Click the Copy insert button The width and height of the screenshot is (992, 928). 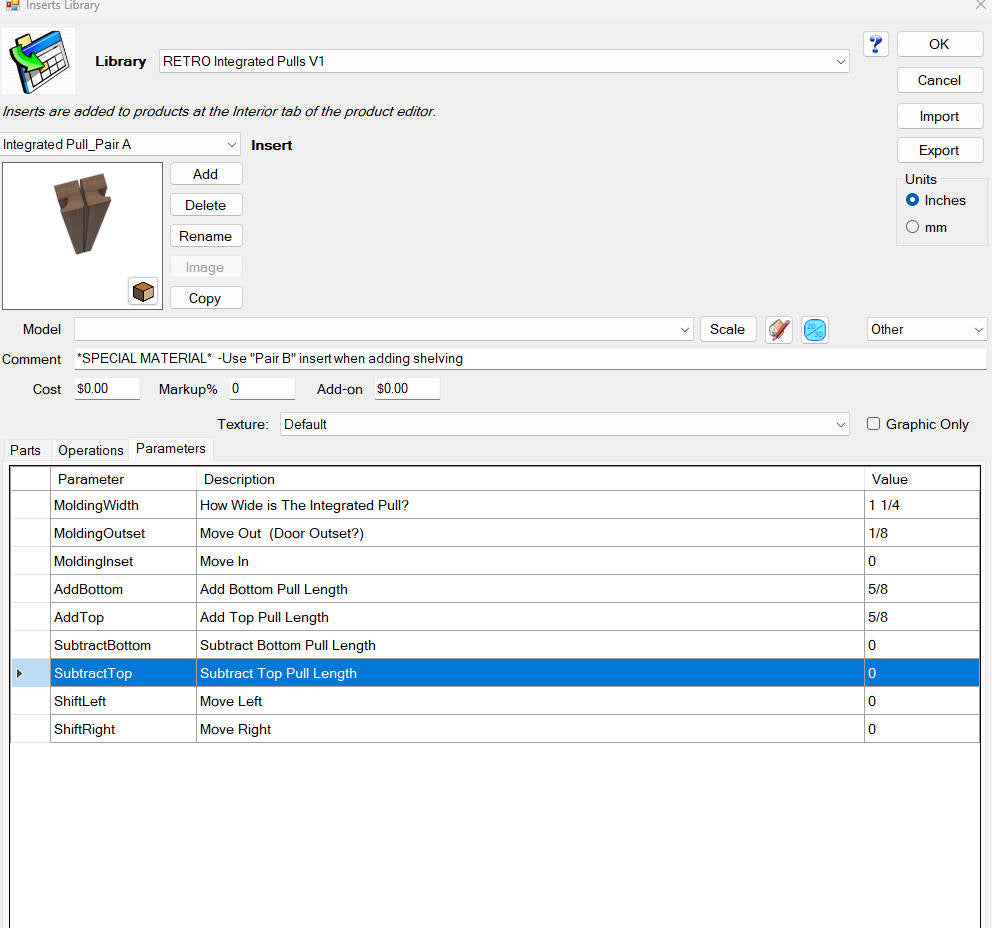point(206,298)
